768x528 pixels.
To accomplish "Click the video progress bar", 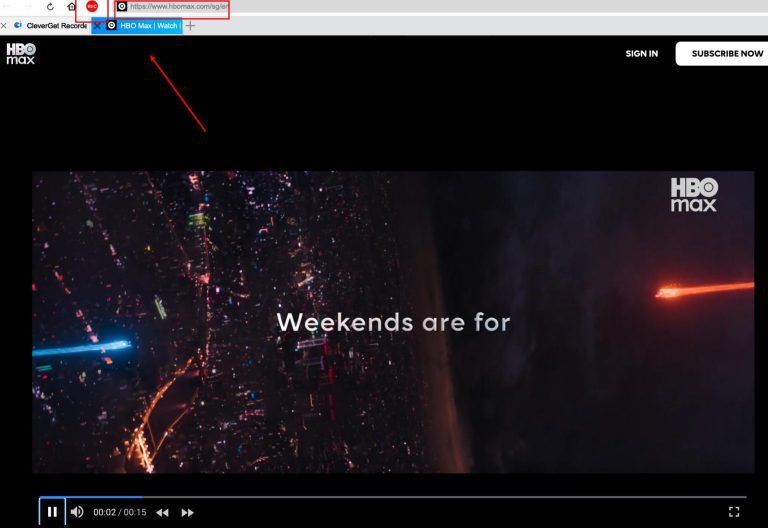I will click(400, 496).
